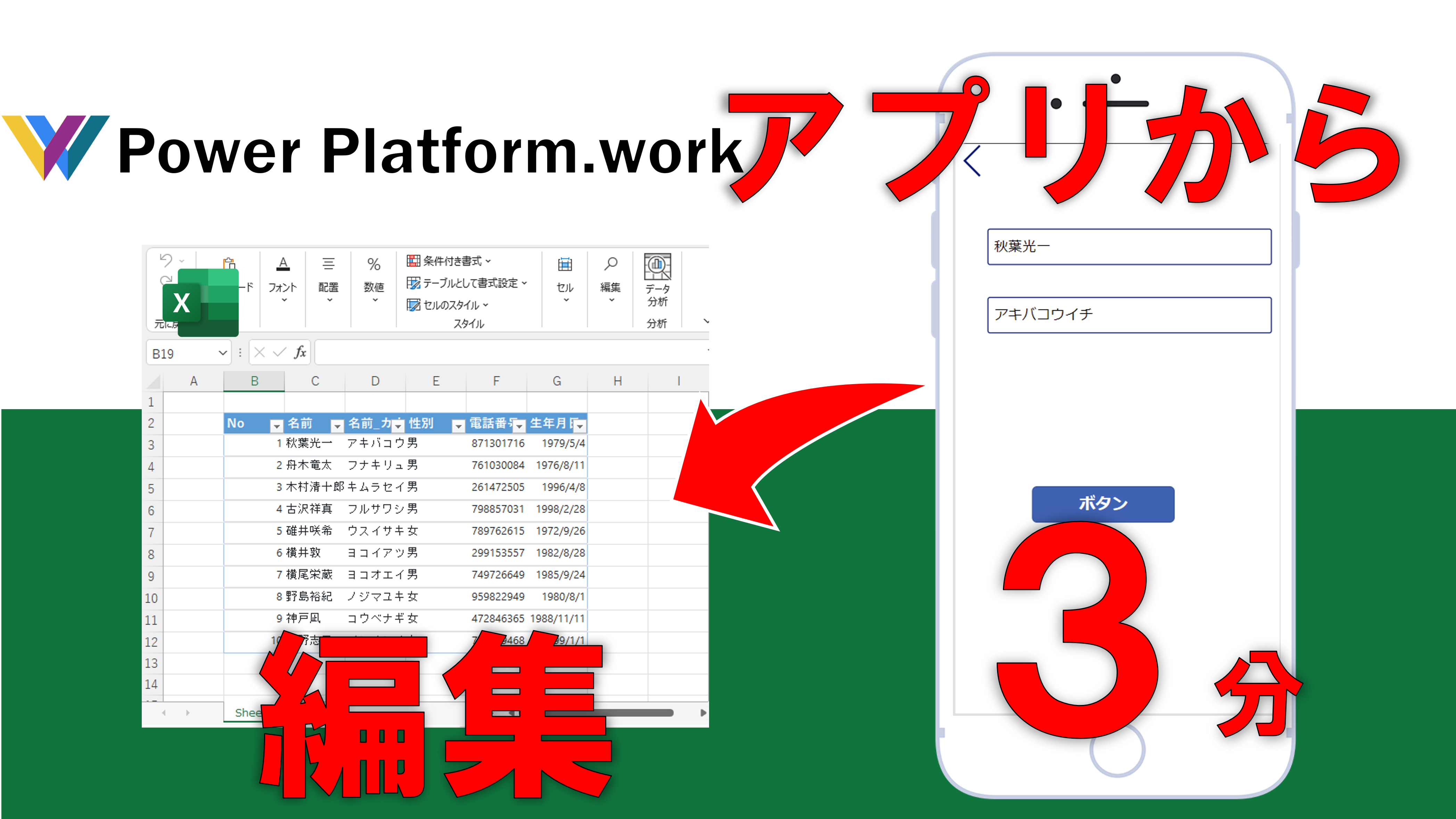Click the cancel X beside formula bar

tap(260, 352)
